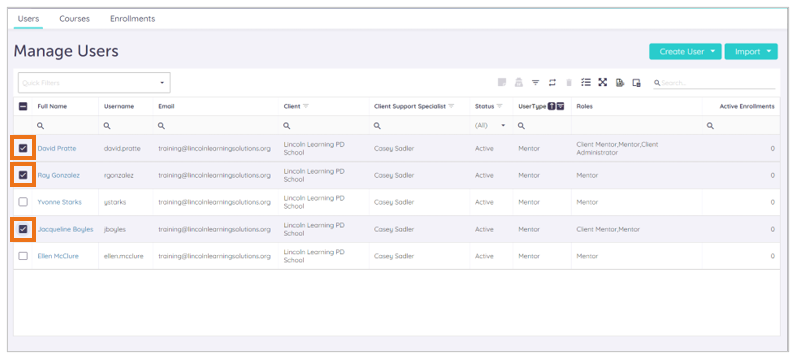Image resolution: width=795 pixels, height=362 pixels.
Task: Open the Quick Filters dropdown
Action: click(94, 83)
